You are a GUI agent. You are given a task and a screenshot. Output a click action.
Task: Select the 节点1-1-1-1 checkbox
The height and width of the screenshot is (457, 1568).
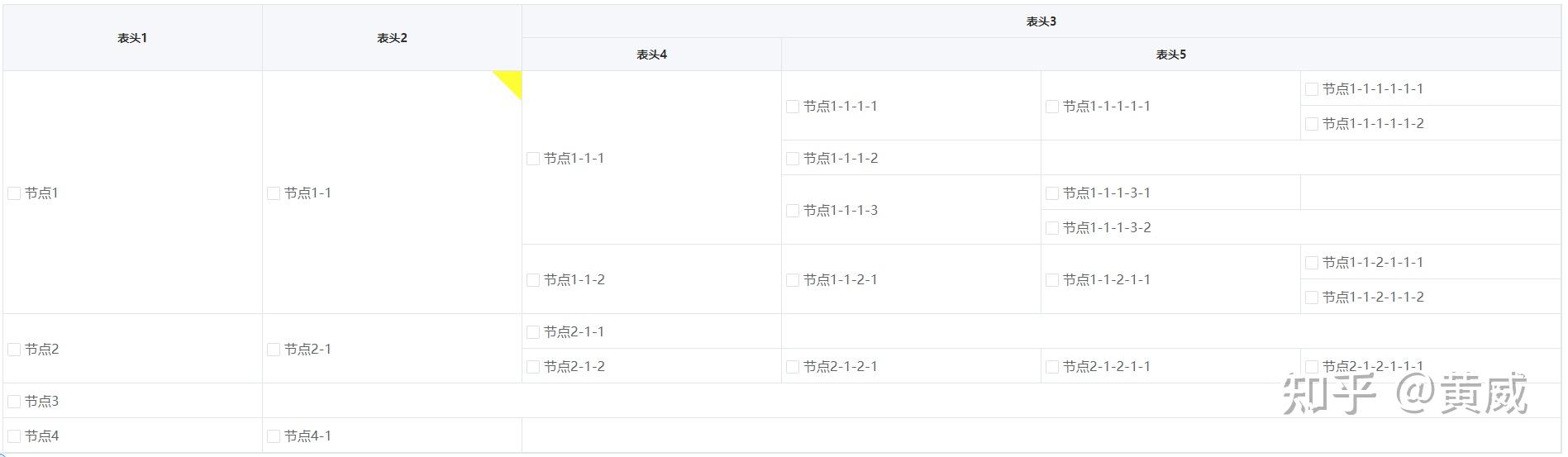click(x=793, y=107)
